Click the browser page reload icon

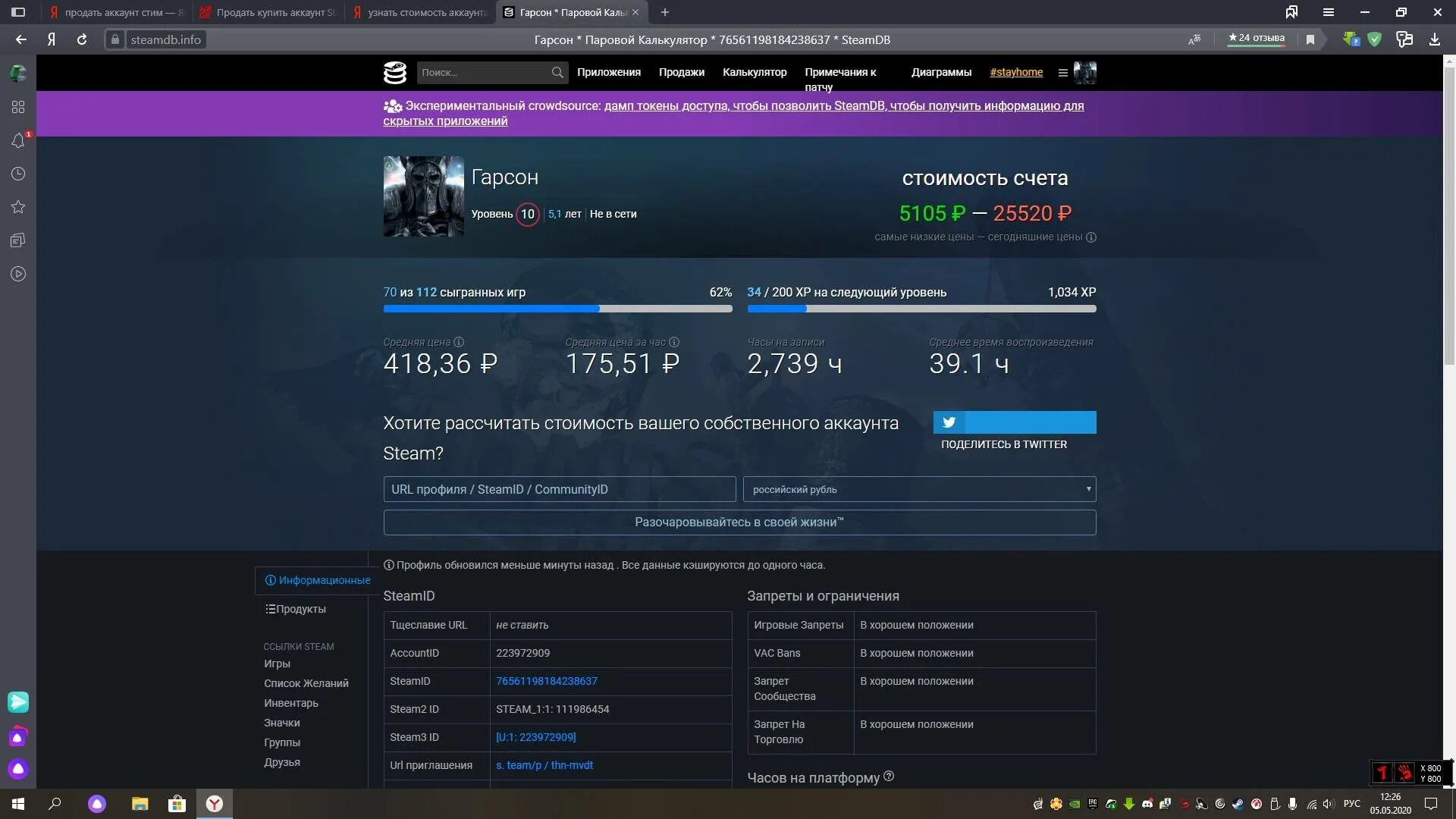coord(82,39)
